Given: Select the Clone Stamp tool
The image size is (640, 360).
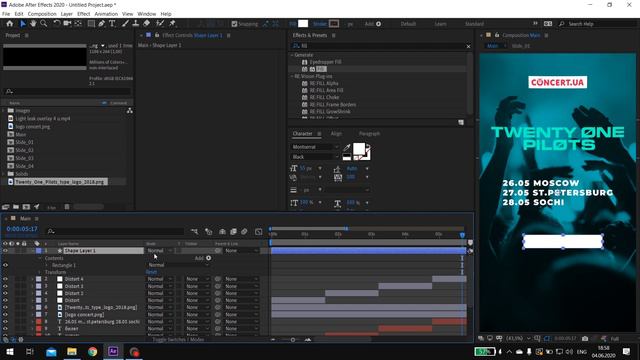Looking at the screenshot, I should (x=136, y=24).
